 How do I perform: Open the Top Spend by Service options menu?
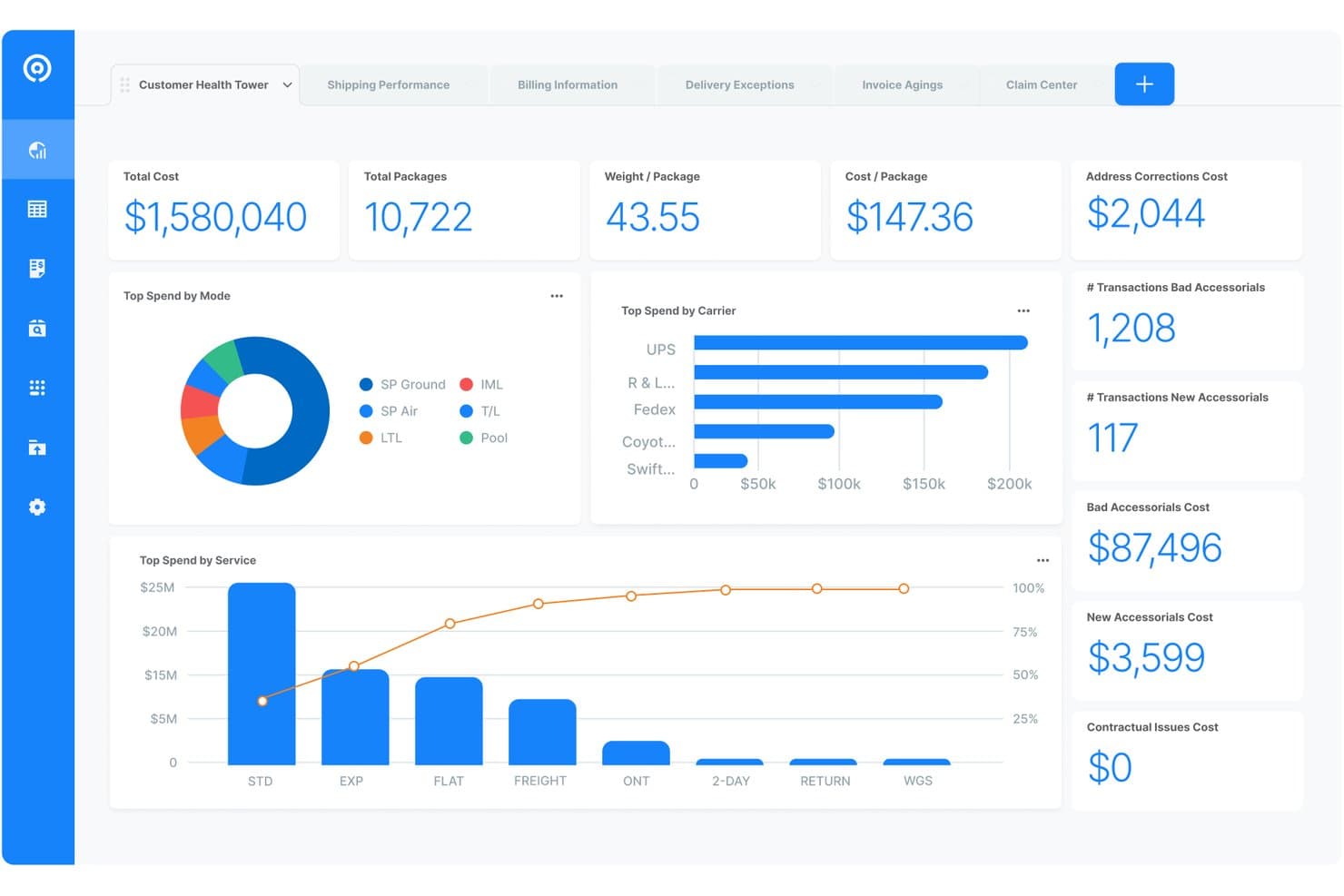[1043, 560]
